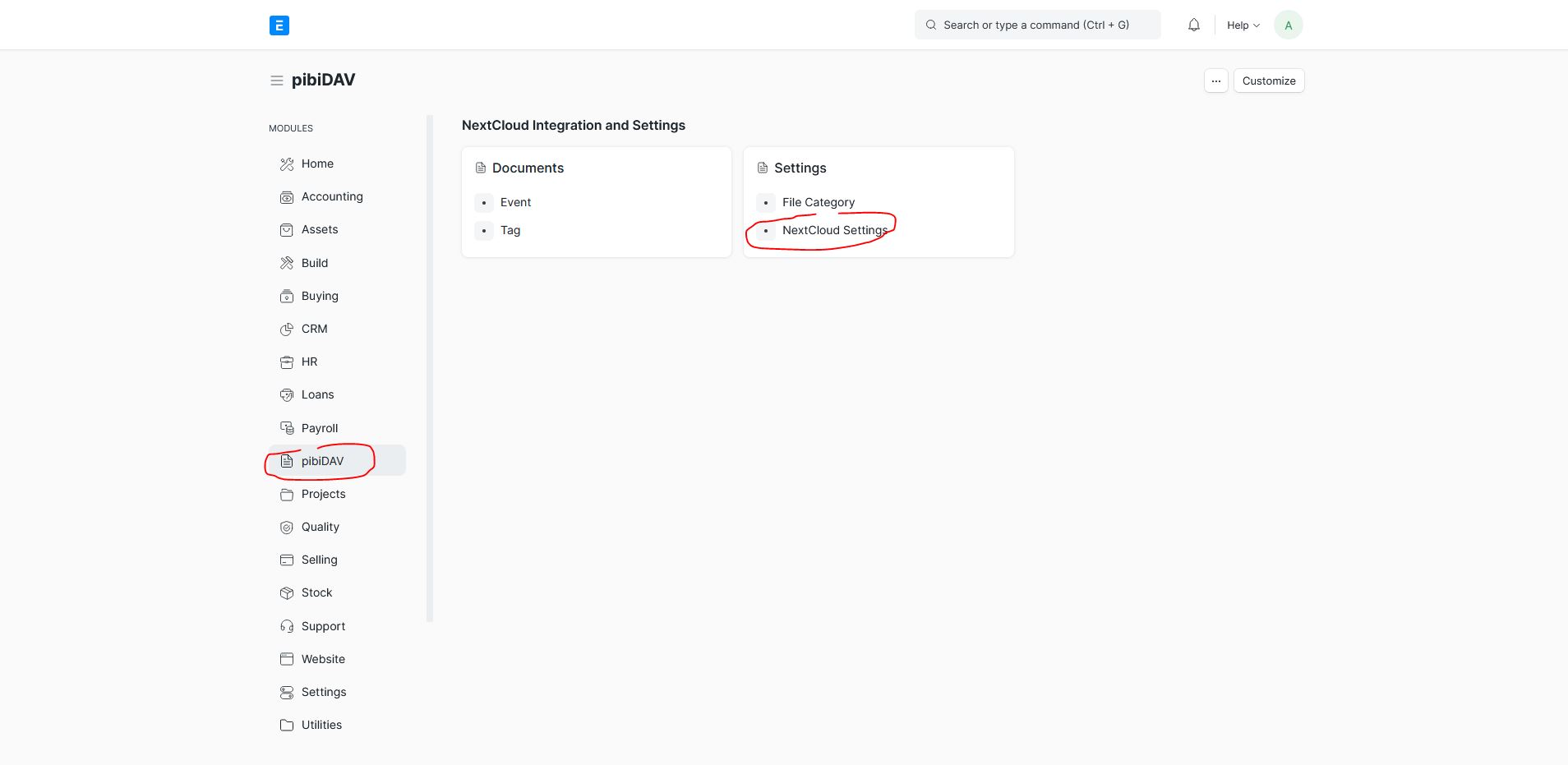Select the Support module label

point(324,626)
